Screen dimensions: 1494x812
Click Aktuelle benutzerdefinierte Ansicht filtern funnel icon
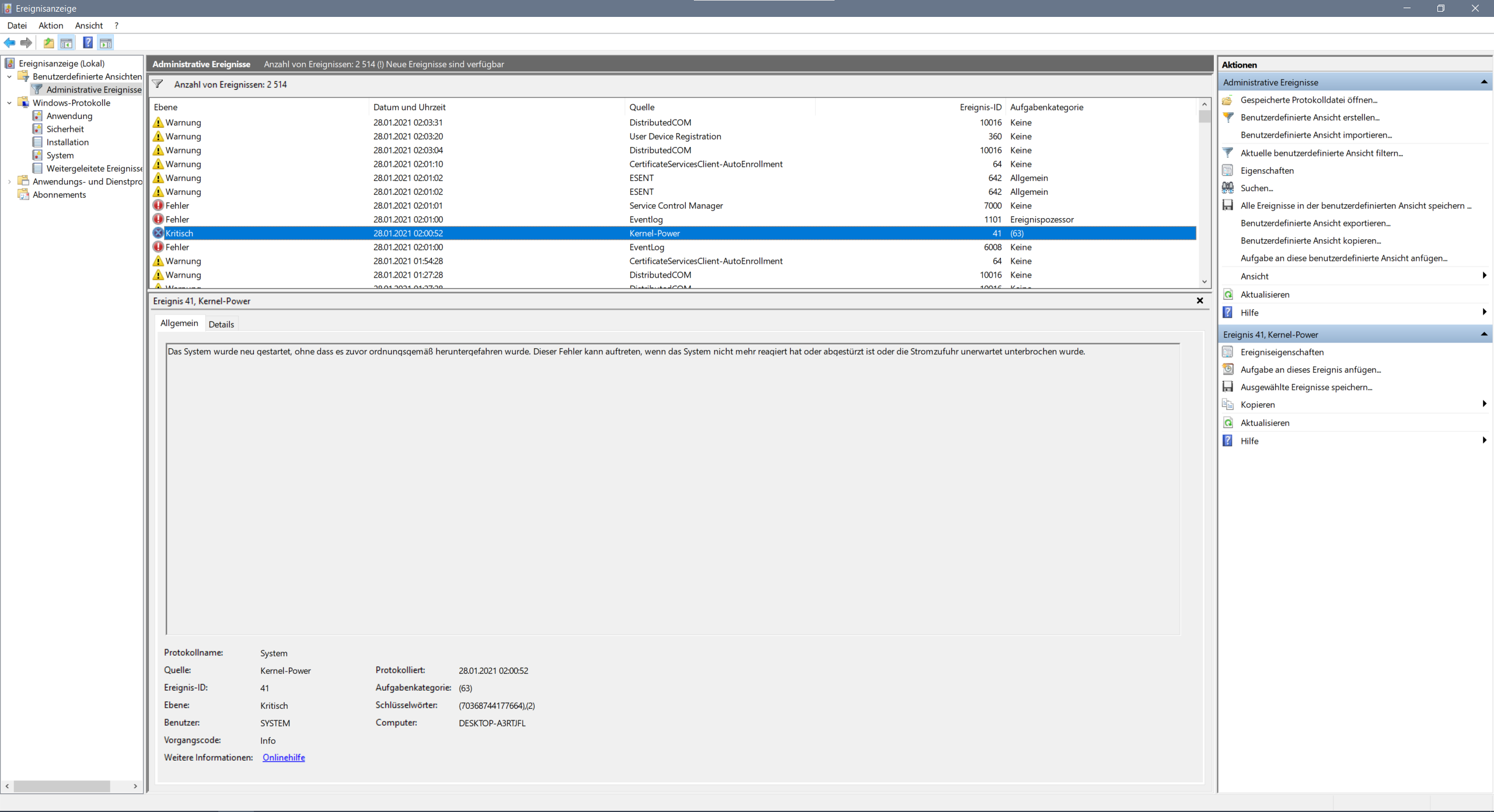point(1228,153)
